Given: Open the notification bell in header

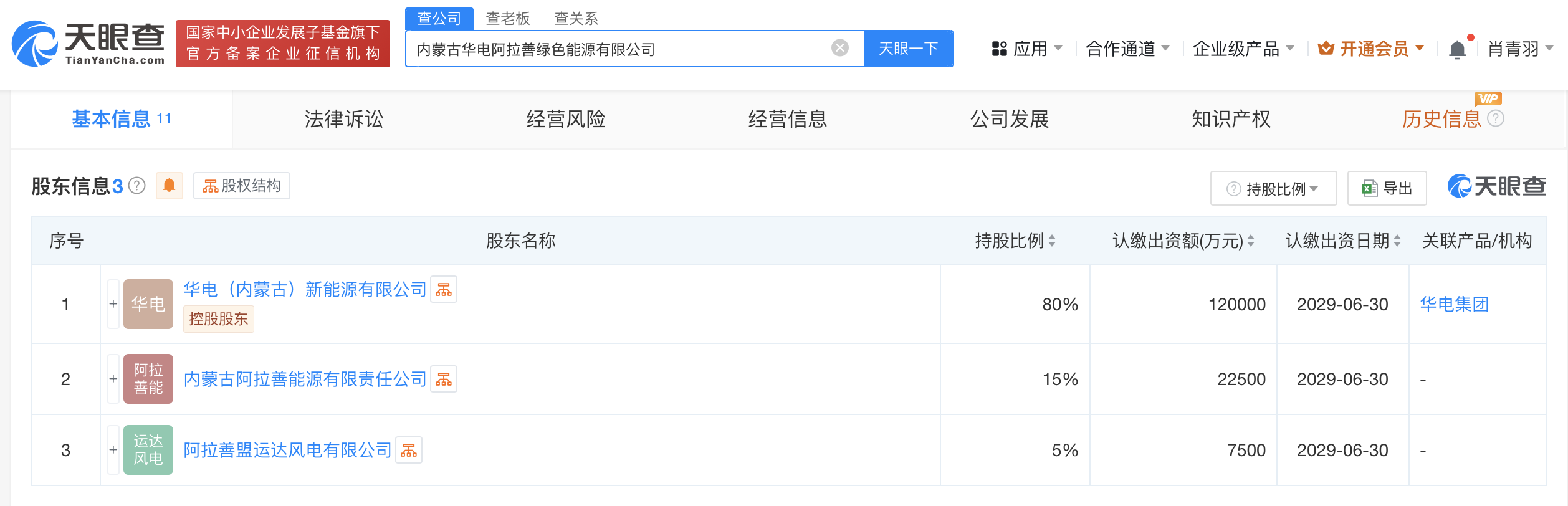Looking at the screenshot, I should click(x=1457, y=49).
